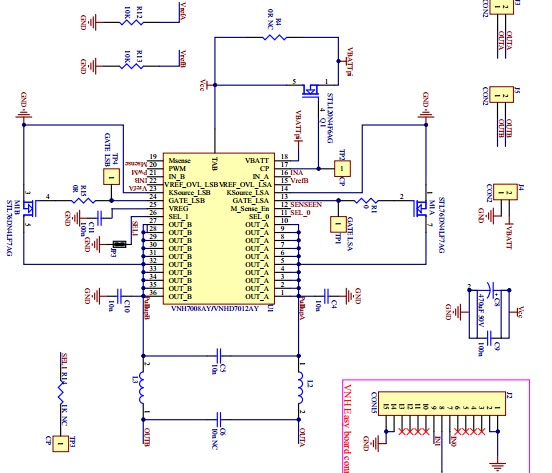
Task: Click the VBATT pin 18 label inside U1
Action: (257, 160)
